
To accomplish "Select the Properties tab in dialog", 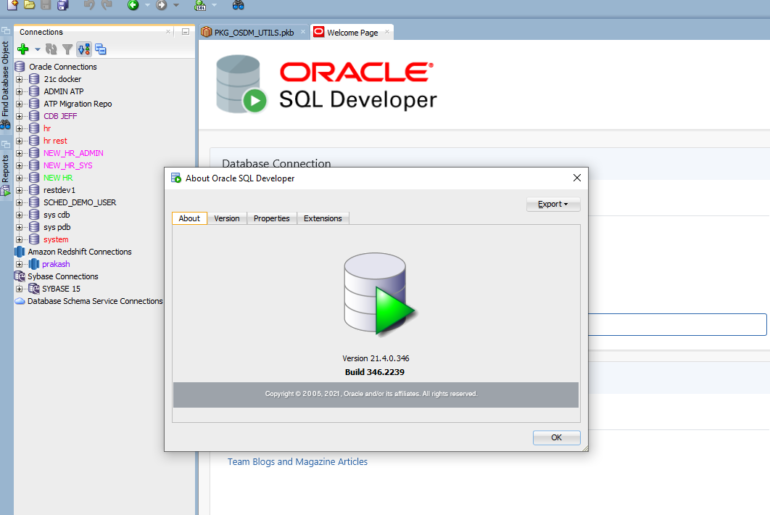I will click(x=272, y=218).
